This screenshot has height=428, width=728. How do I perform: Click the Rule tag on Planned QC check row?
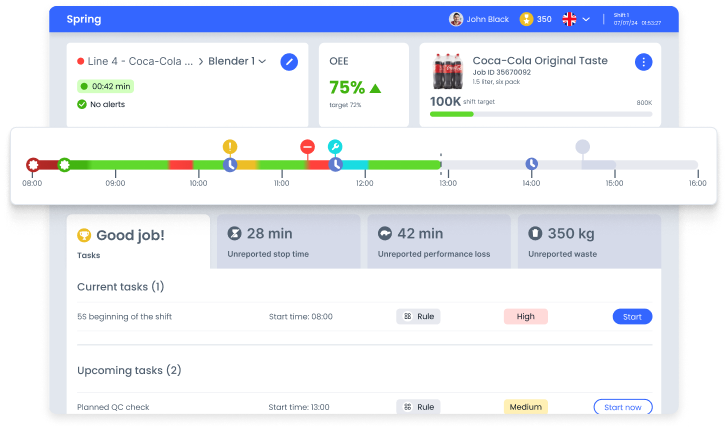418,407
